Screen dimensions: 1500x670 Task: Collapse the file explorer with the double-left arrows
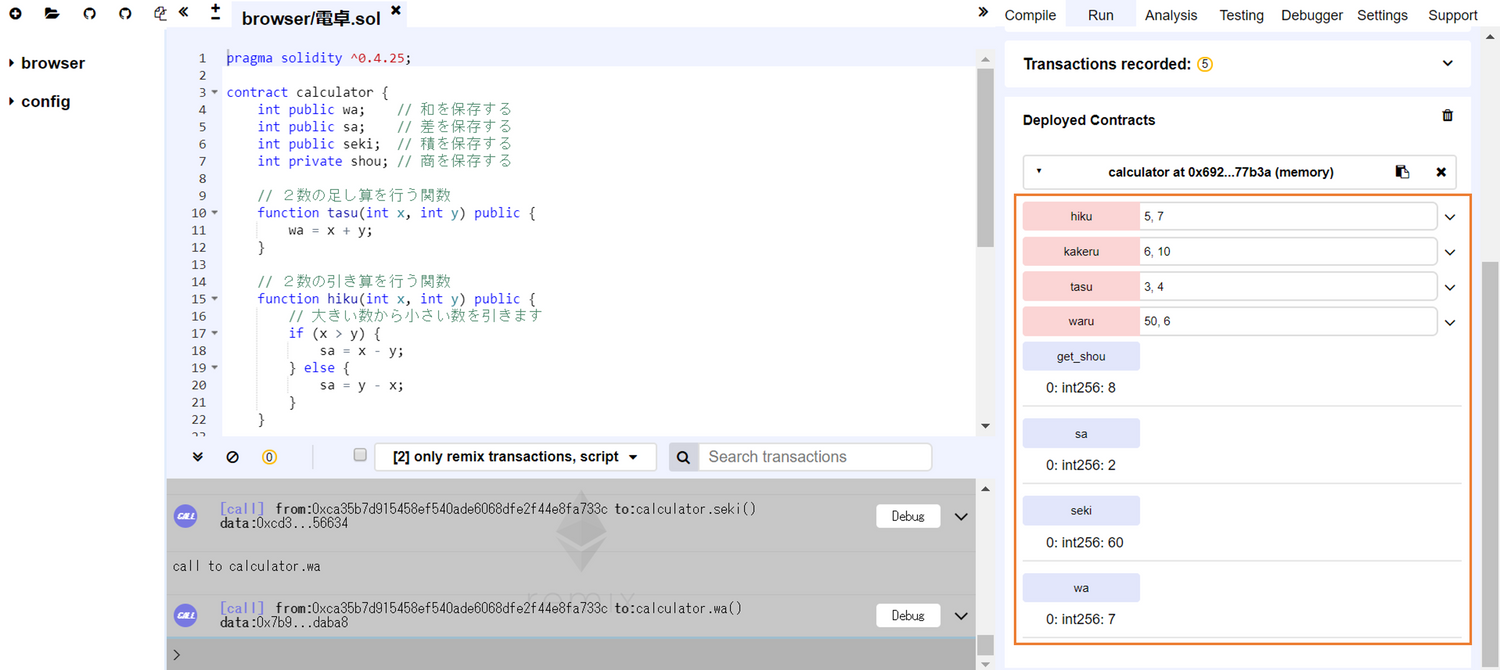click(x=184, y=13)
